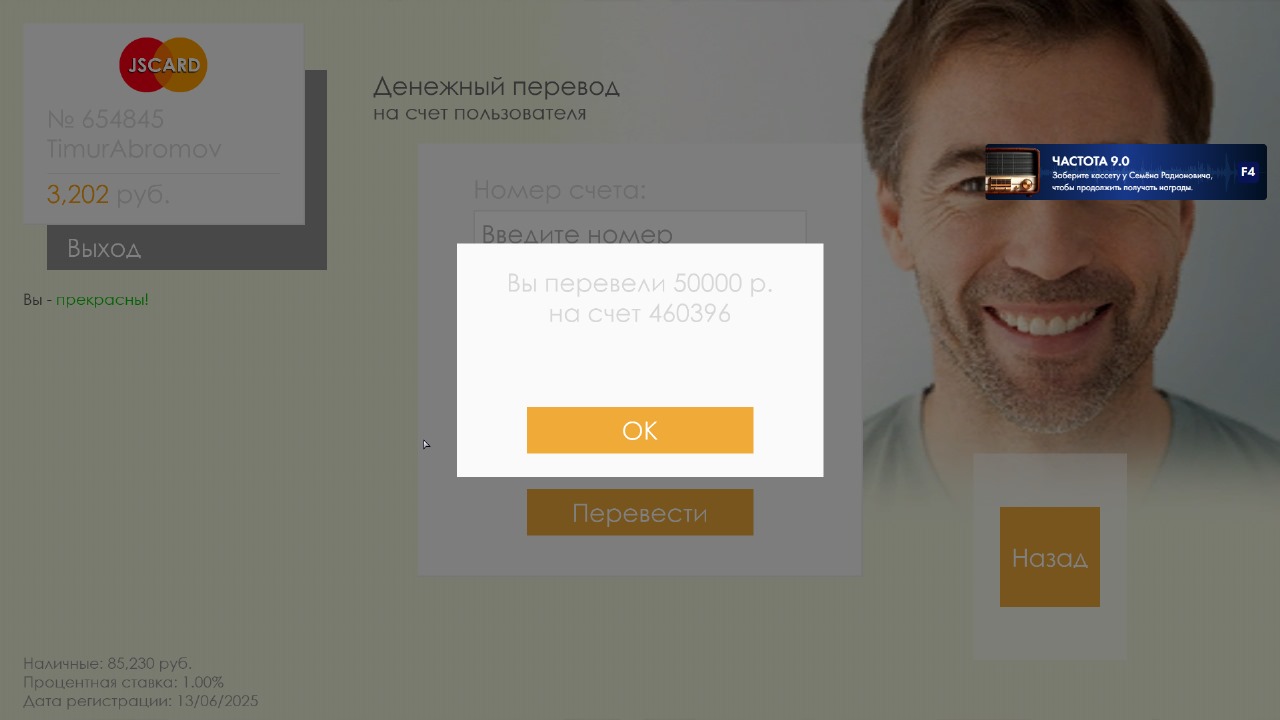Click the Процентная ставка: 1.00% line
The height and width of the screenshot is (720, 1280).
tap(115, 682)
